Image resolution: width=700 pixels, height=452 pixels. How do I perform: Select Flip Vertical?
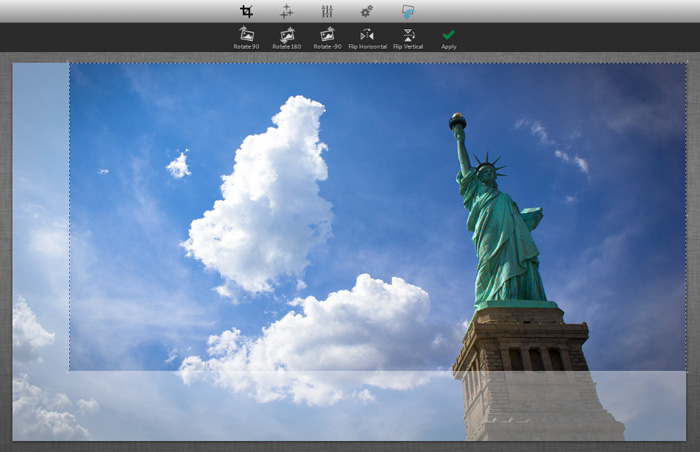click(408, 38)
